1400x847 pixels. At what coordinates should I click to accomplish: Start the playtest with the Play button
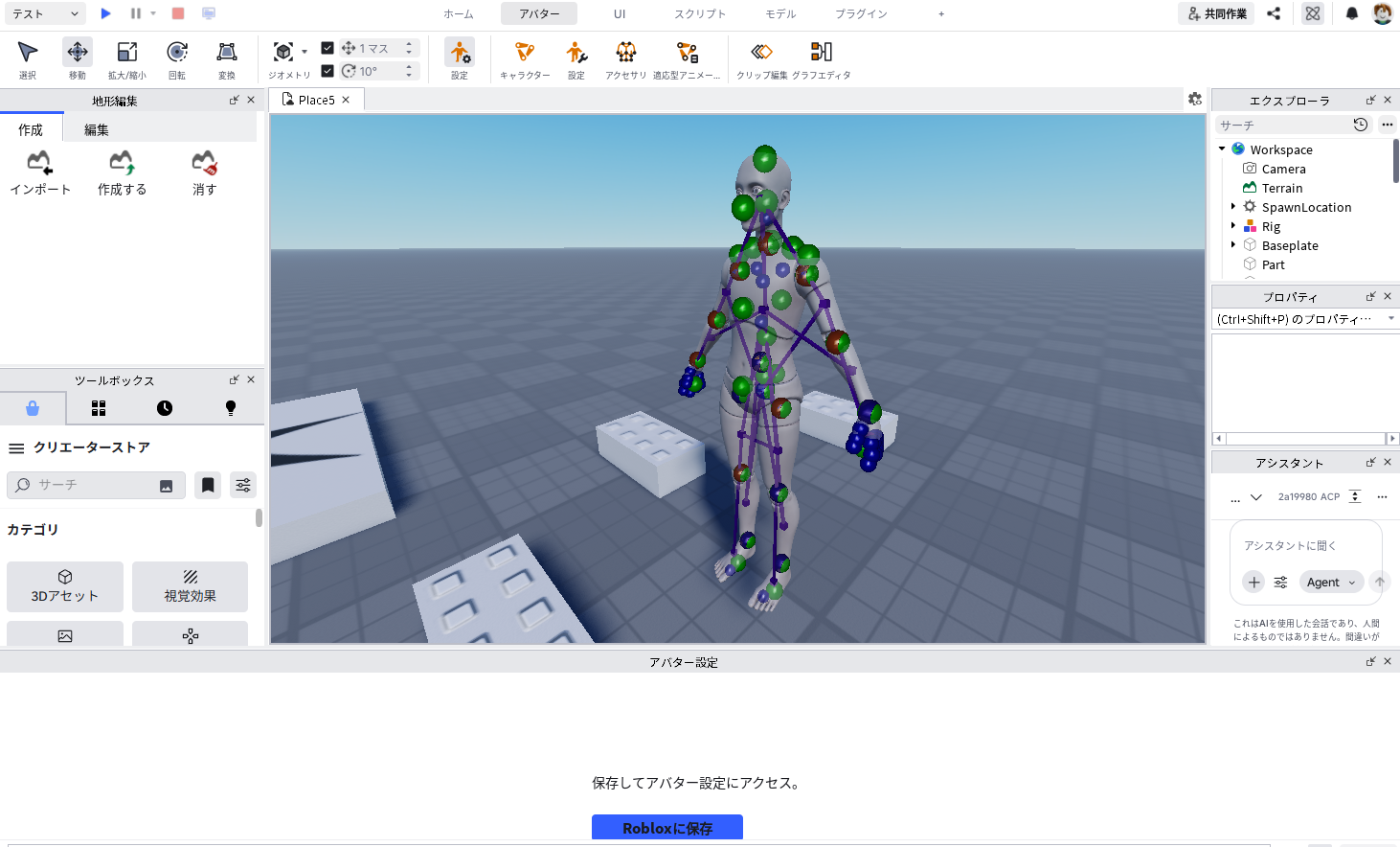pos(105,13)
